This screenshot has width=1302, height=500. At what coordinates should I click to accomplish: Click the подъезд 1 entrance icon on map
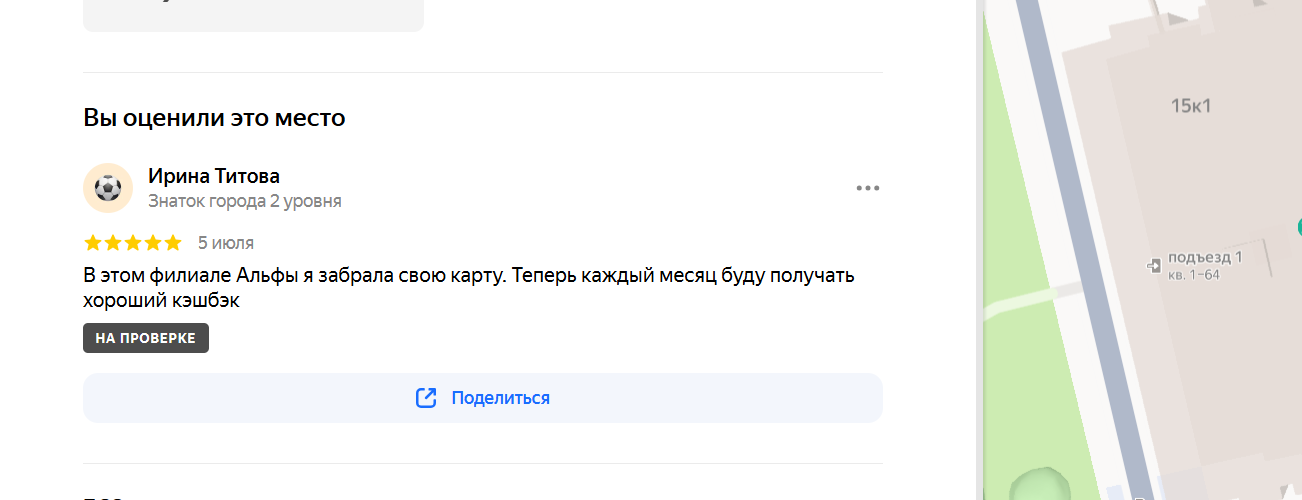pos(1155,265)
